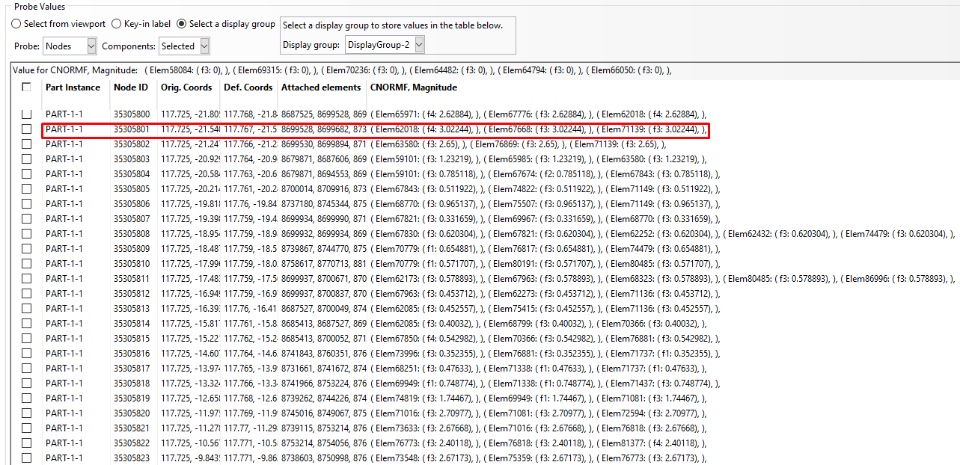The height and width of the screenshot is (465, 960).
Task: Click CNORMF value starting 'Elem67843: (f3: 0.511922)'
Action: [545, 189]
